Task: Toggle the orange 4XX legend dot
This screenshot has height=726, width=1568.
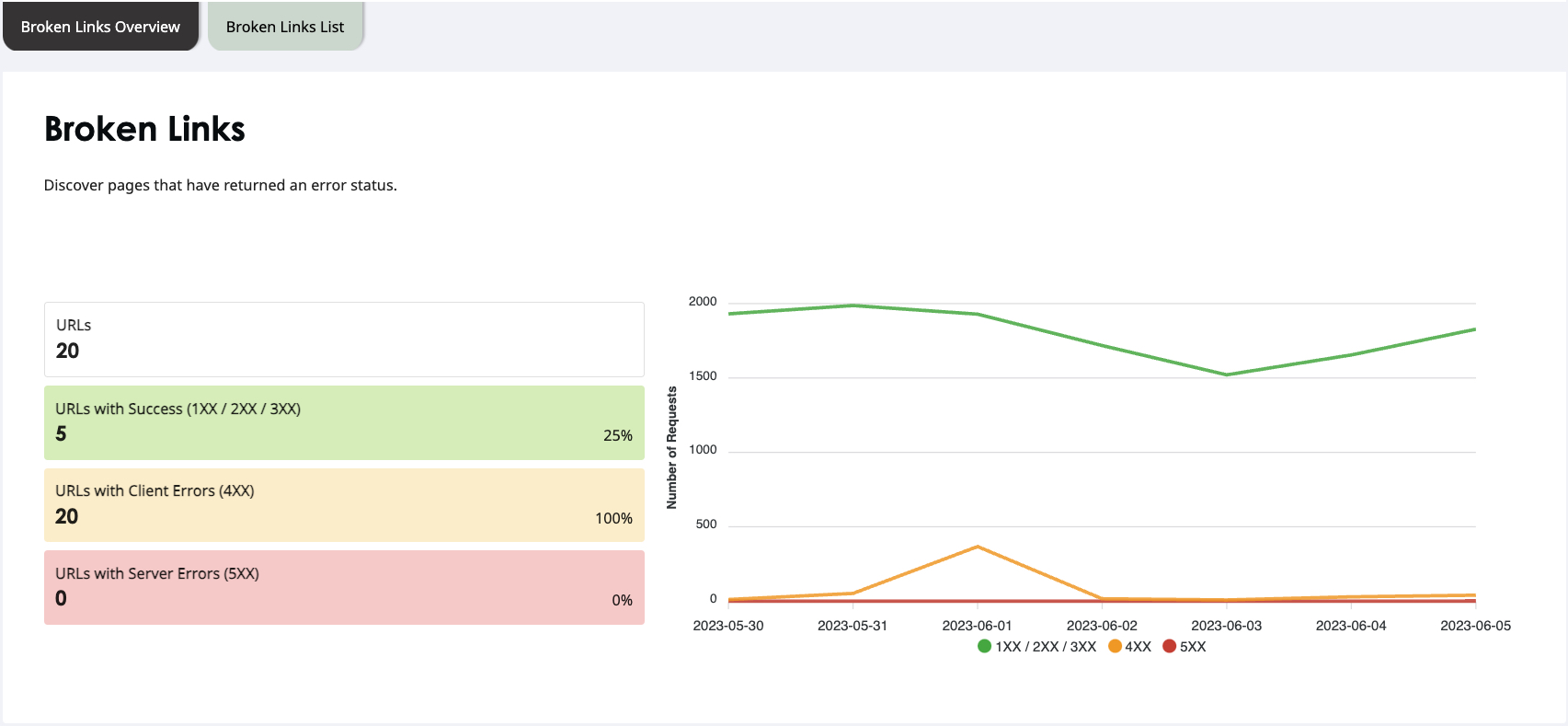Action: pyautogui.click(x=1115, y=646)
